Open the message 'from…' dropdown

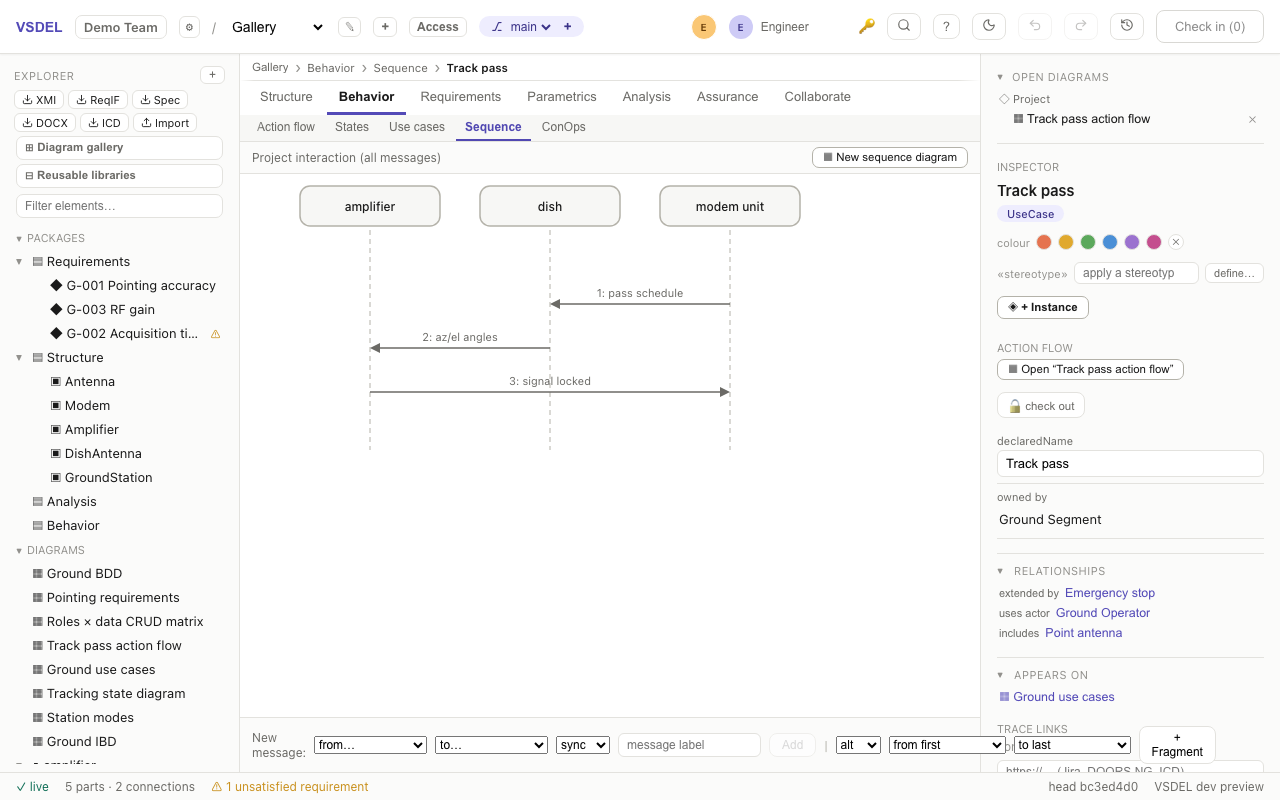point(370,745)
